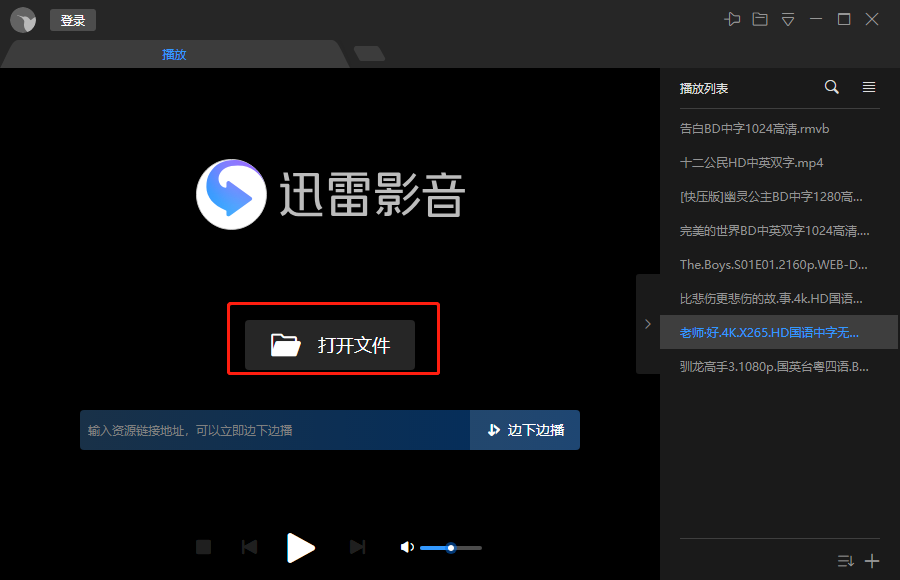Adjust the volume slider
The width and height of the screenshot is (900, 580).
click(x=451, y=548)
